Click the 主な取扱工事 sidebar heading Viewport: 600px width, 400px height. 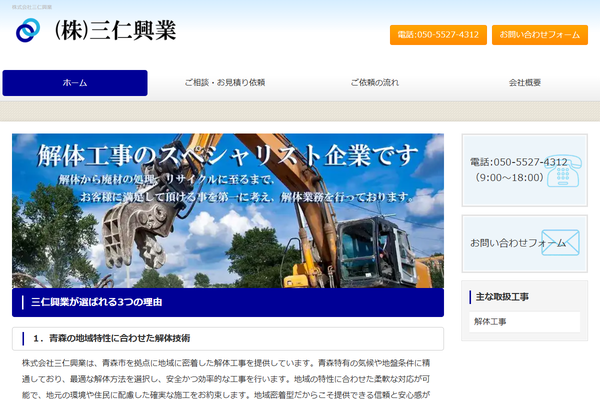pyautogui.click(x=502, y=297)
